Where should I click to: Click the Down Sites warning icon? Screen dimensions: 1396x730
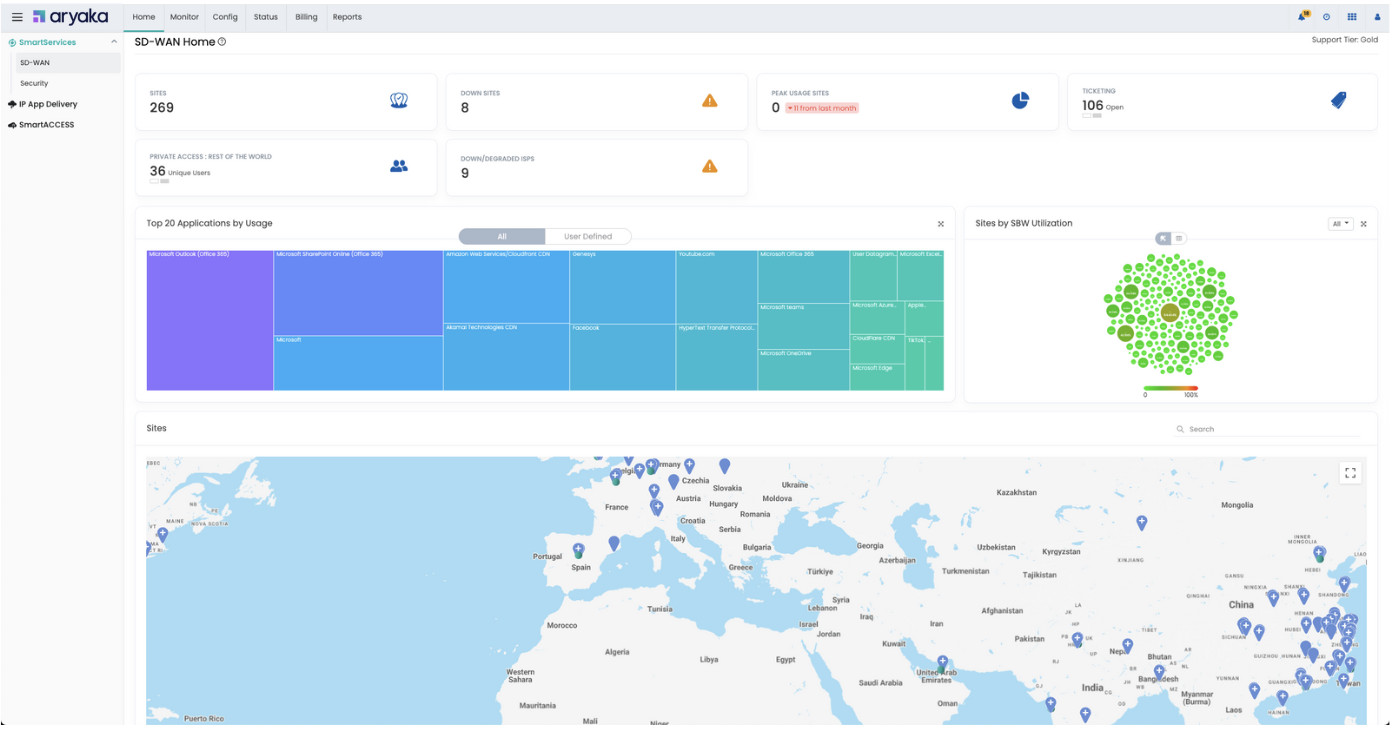pos(709,100)
